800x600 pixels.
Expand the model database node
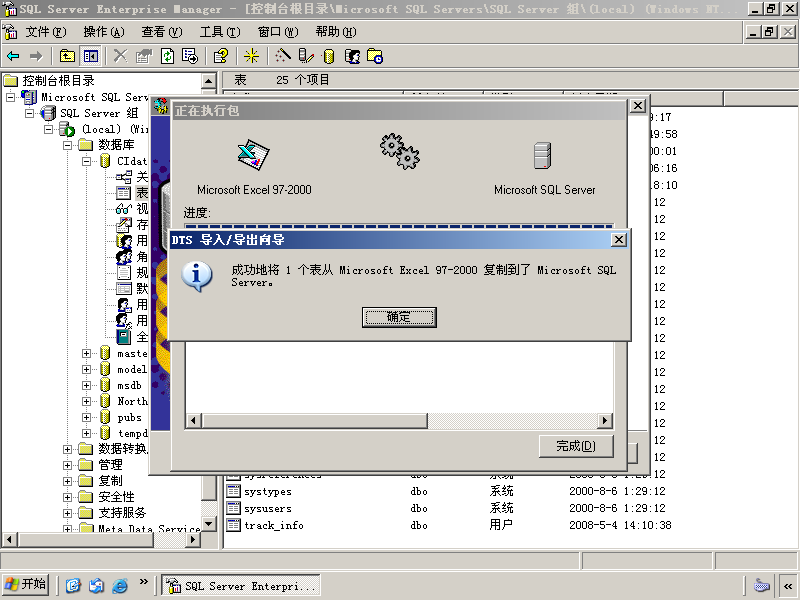pos(86,369)
